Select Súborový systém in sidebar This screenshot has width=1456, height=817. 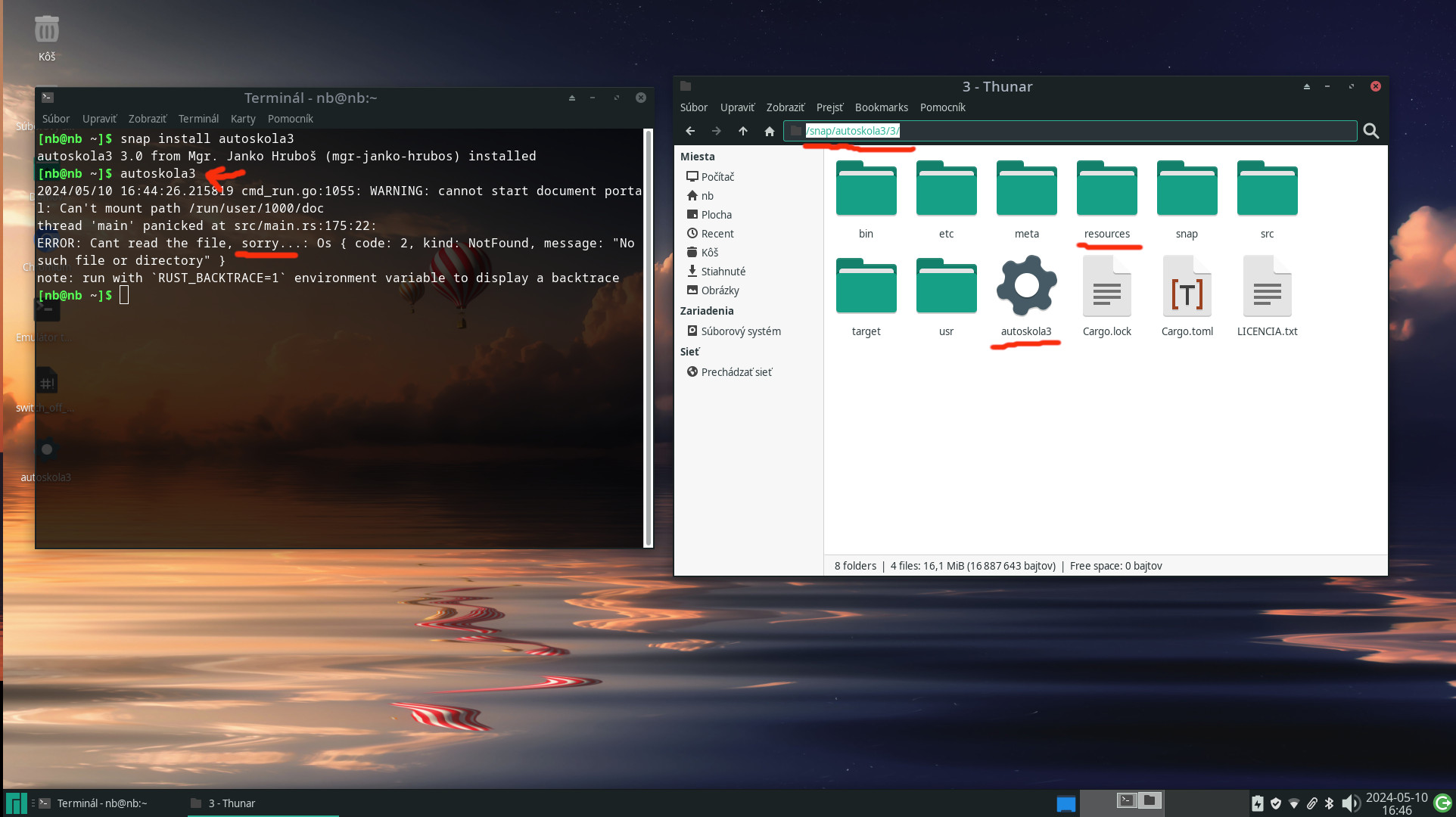[740, 331]
